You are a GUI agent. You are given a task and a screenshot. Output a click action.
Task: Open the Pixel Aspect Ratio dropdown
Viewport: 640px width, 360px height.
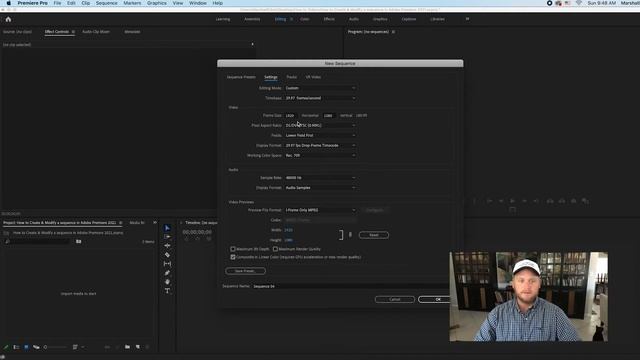pyautogui.click(x=320, y=125)
